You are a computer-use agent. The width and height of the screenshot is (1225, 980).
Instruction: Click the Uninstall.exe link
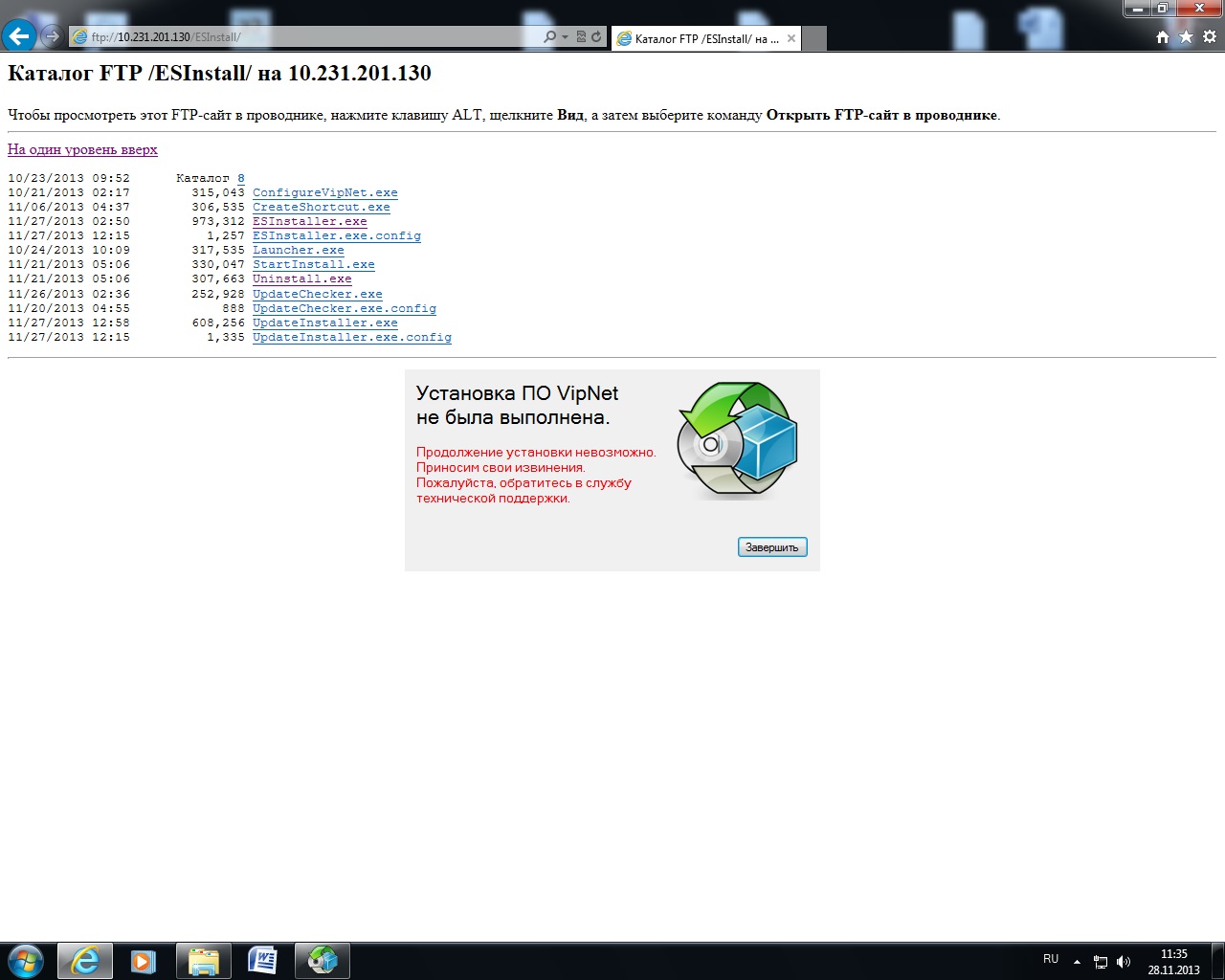pyautogui.click(x=301, y=278)
